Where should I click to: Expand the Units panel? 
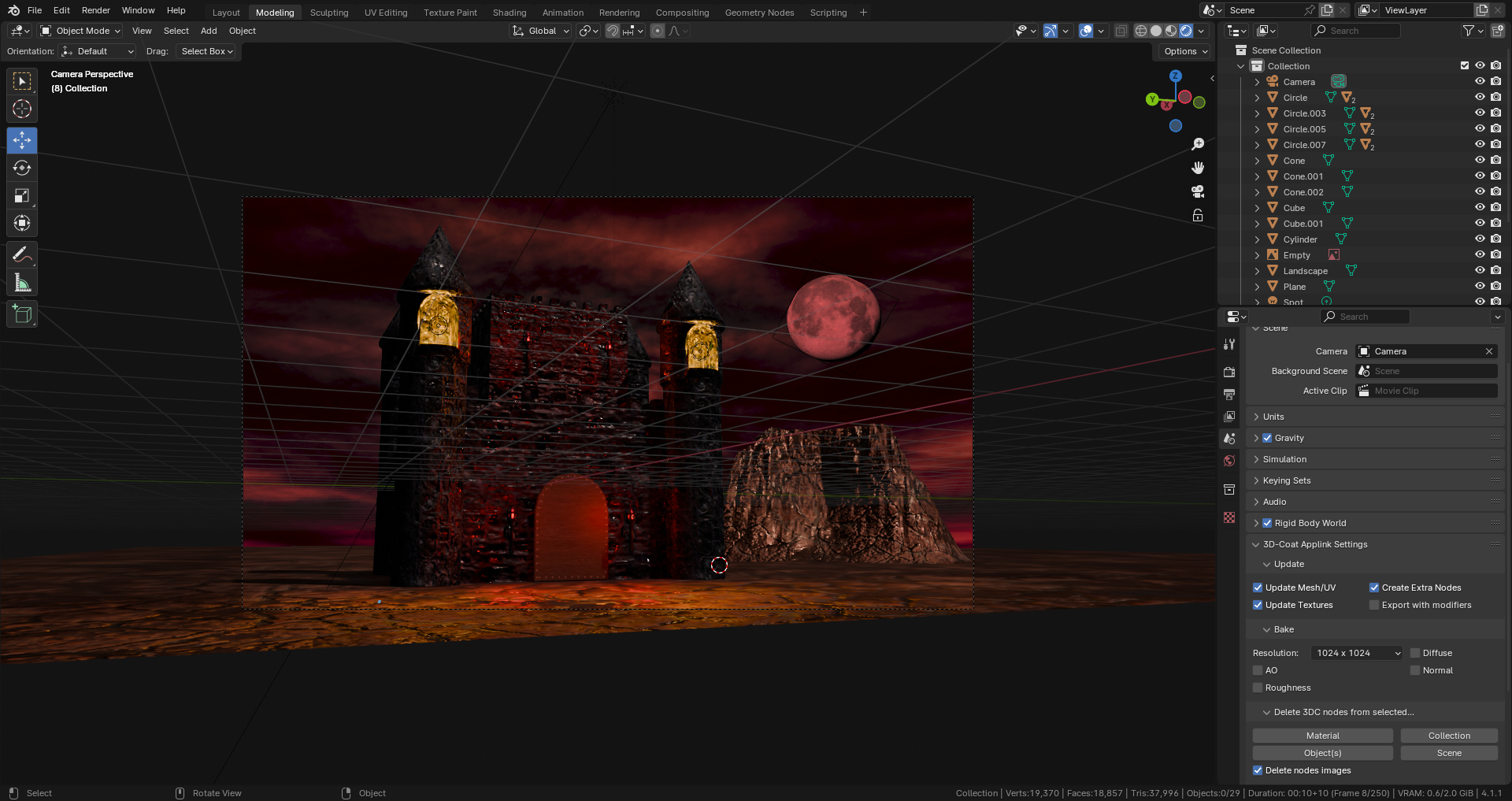pyautogui.click(x=1273, y=417)
